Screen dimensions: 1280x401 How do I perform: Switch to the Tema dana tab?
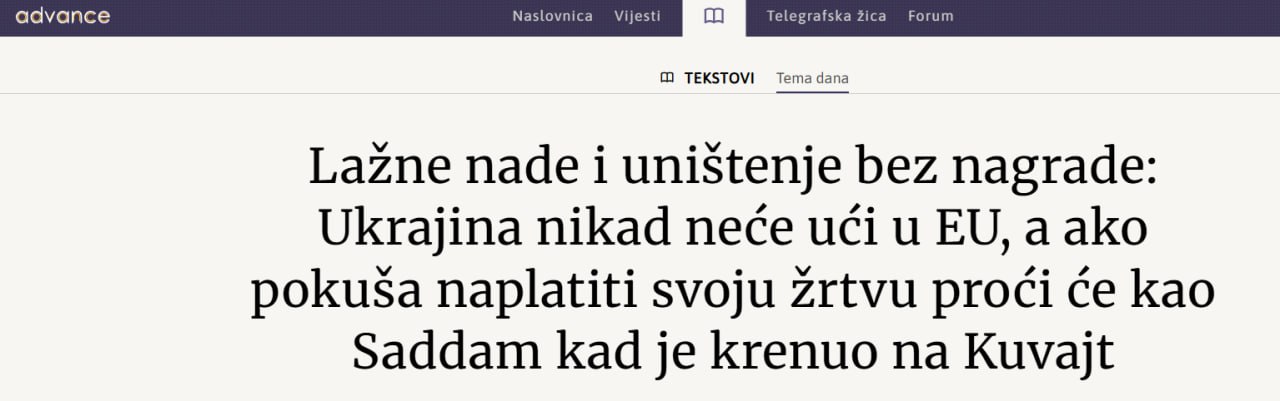point(812,78)
